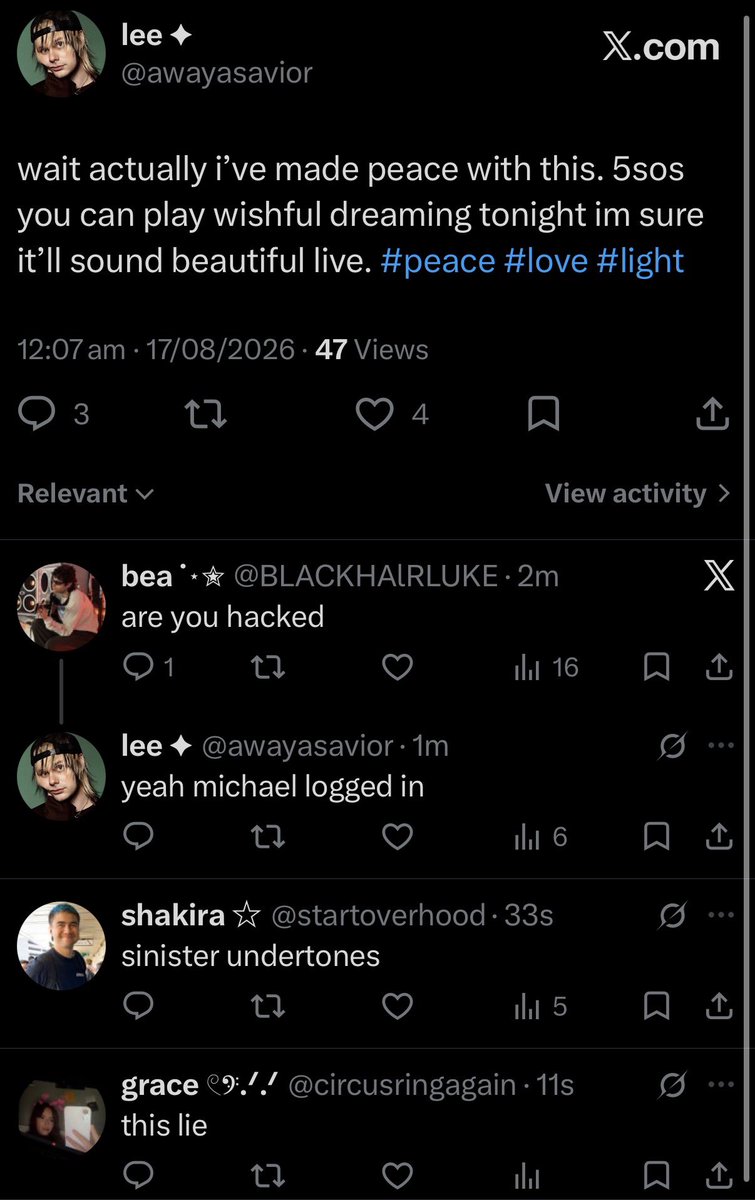The width and height of the screenshot is (755, 1200).
Task: Expand View activity chevron link
Action: 638,493
